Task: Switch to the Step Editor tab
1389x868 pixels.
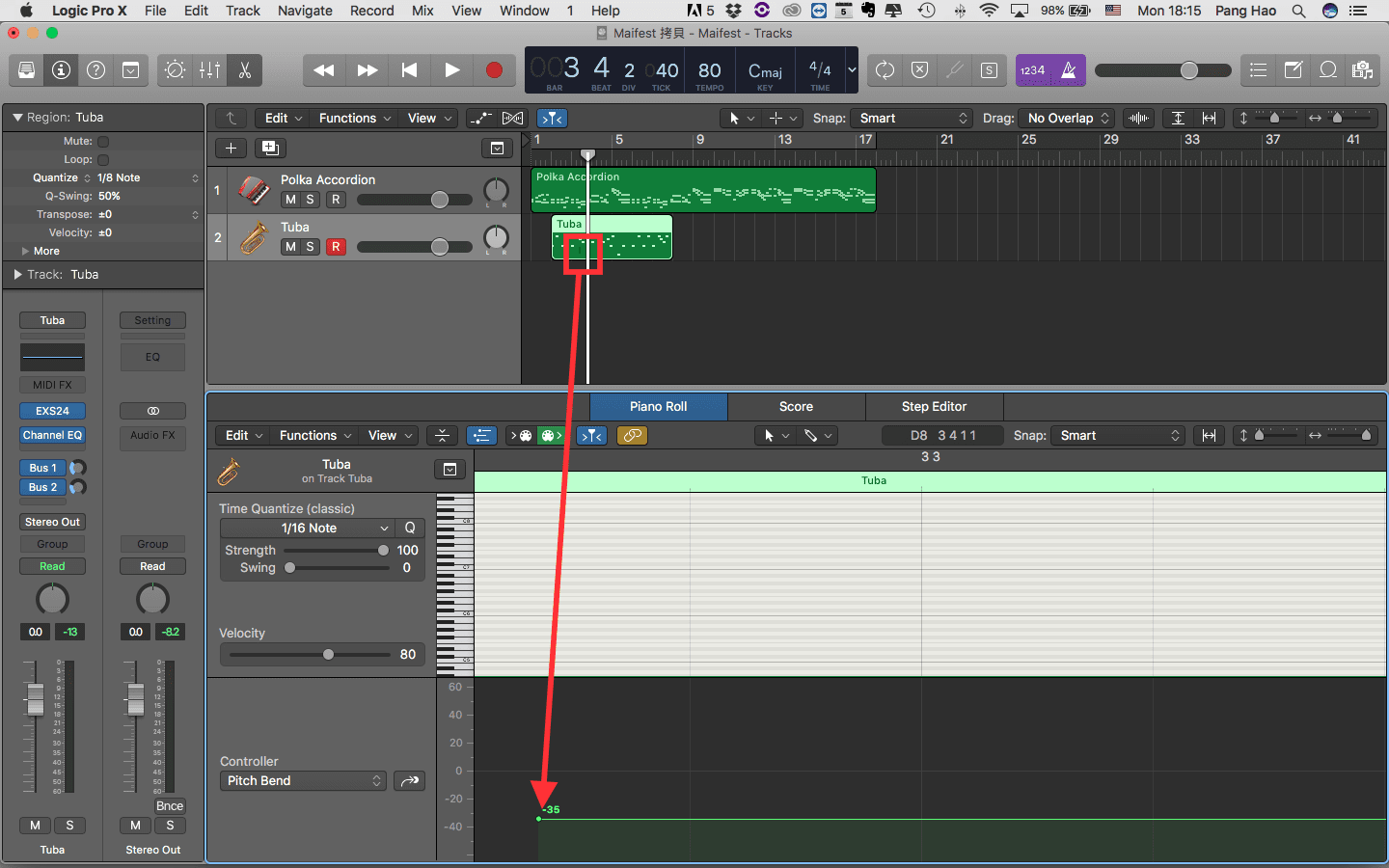Action: tap(934, 406)
